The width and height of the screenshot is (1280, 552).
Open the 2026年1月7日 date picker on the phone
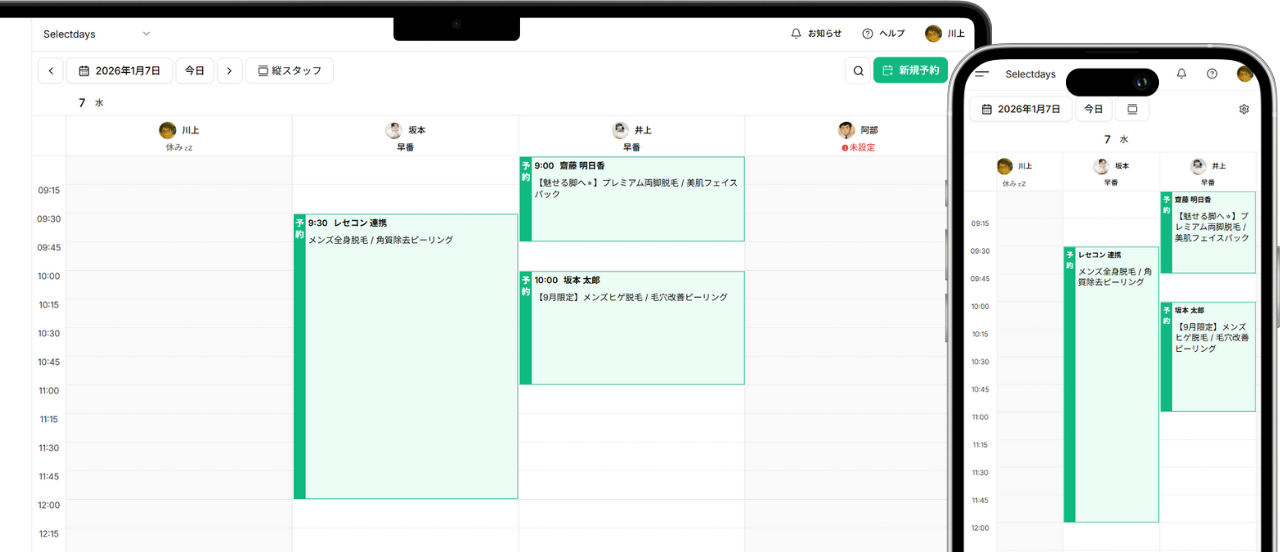point(1021,109)
